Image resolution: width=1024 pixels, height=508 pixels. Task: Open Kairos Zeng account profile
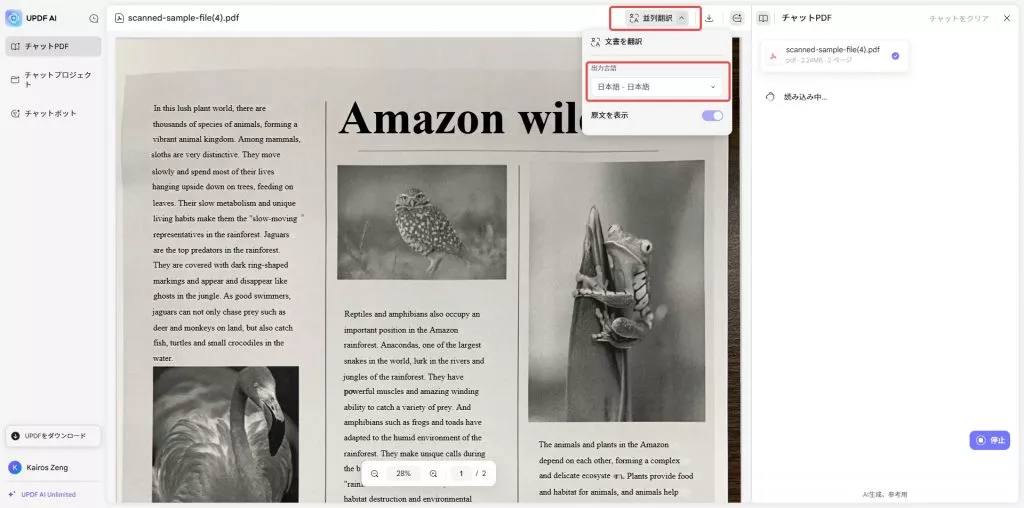click(39, 468)
